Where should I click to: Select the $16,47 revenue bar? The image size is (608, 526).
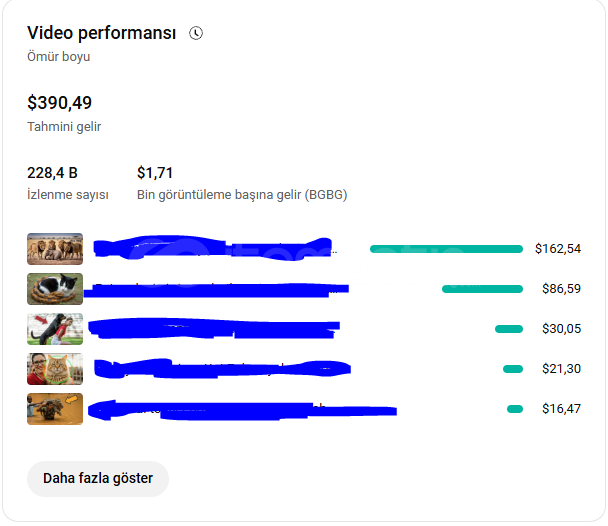tap(515, 409)
